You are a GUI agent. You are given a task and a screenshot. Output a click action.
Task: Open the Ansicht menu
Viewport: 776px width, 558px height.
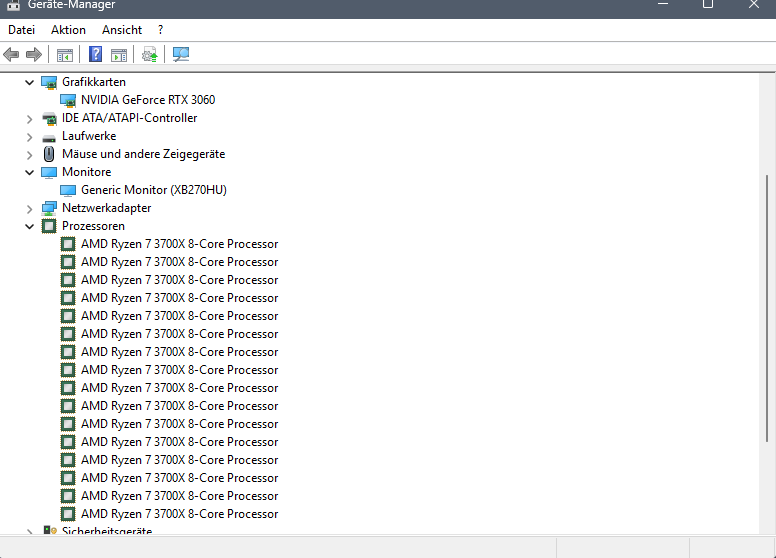(122, 30)
